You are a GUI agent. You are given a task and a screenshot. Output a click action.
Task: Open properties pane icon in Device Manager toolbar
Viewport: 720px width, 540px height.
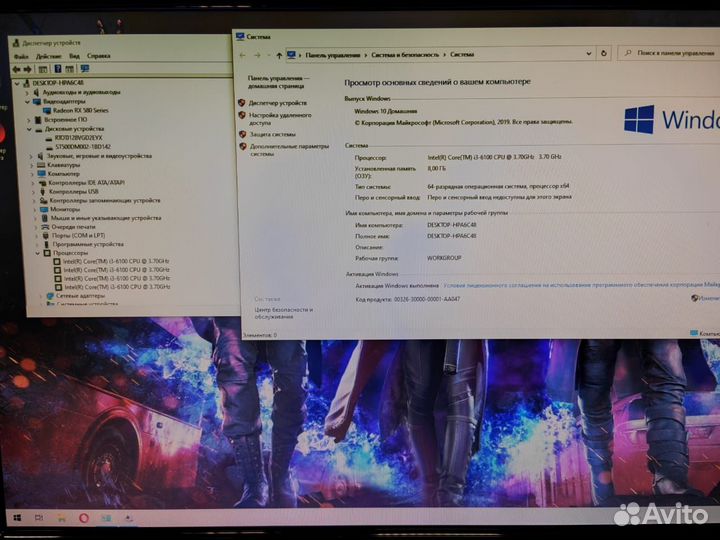43,69
